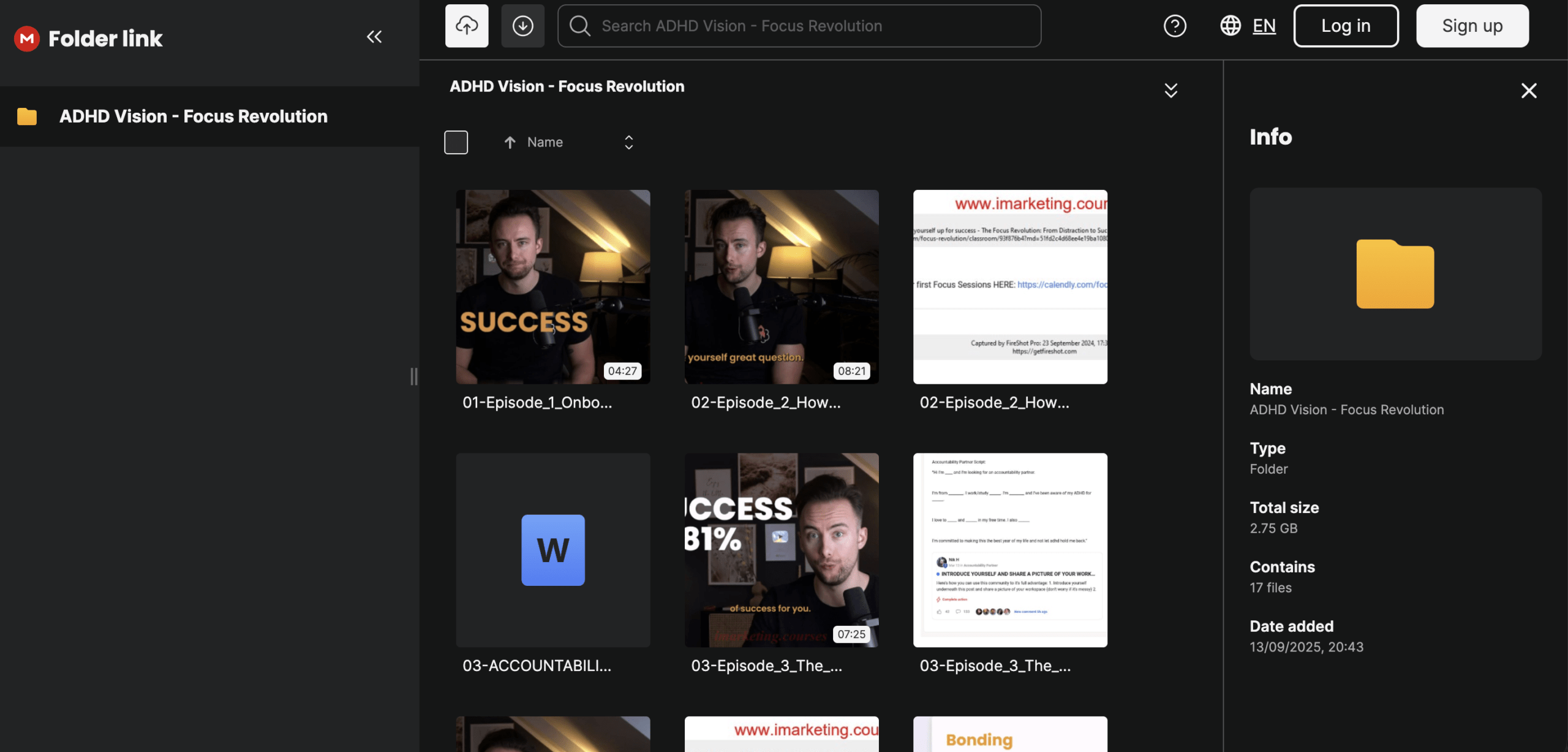Open the 03-Episode_3 video with 07:25 duration
The width and height of the screenshot is (1568, 752).
point(781,550)
